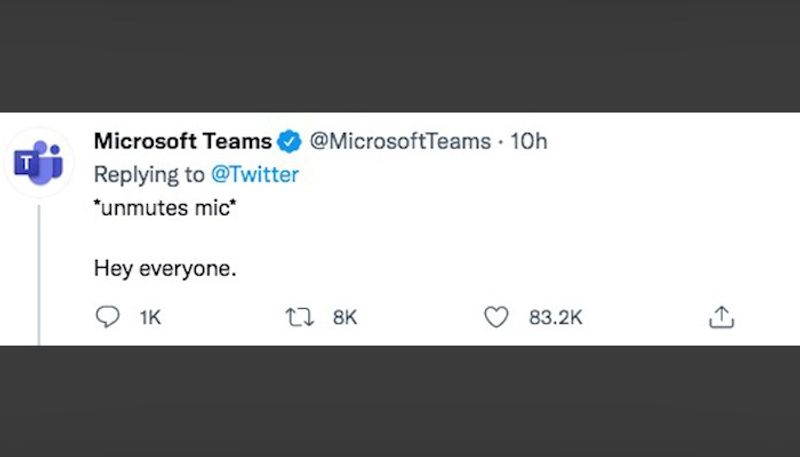Click the 83.2K likes count
800x457 pixels.
point(555,318)
